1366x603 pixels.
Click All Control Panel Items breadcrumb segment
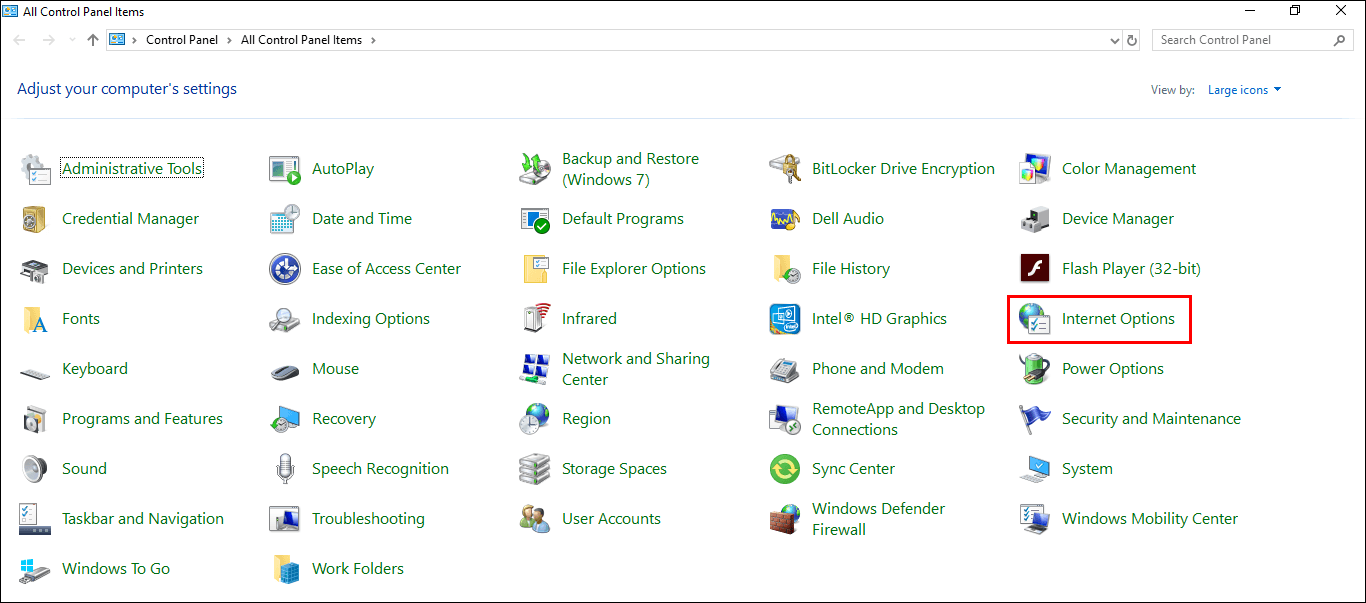[302, 40]
